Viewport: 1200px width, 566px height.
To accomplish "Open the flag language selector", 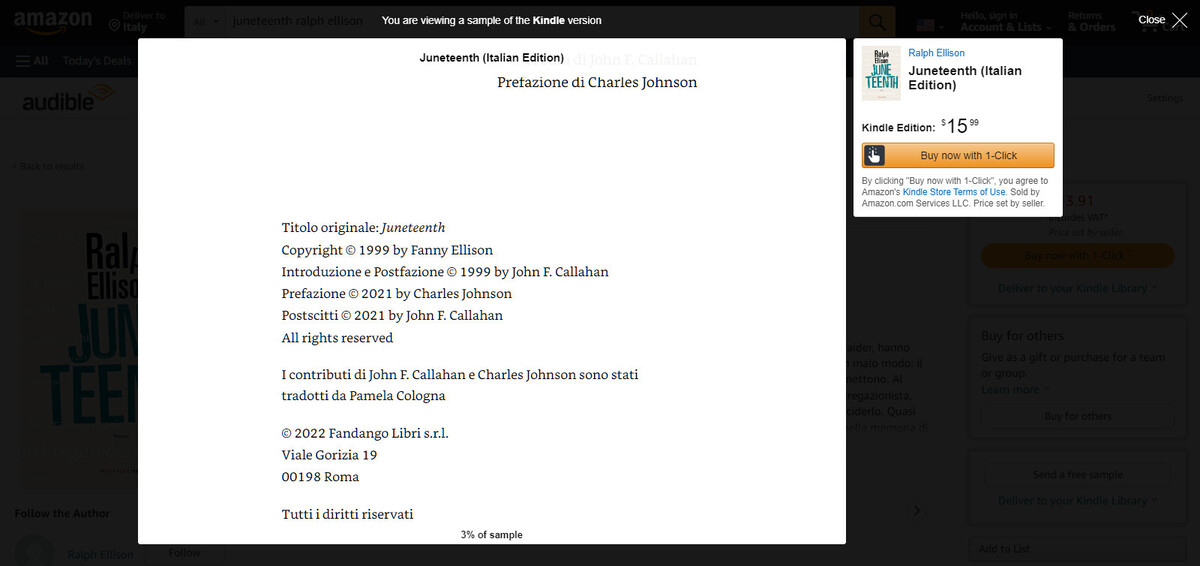I will point(930,24).
